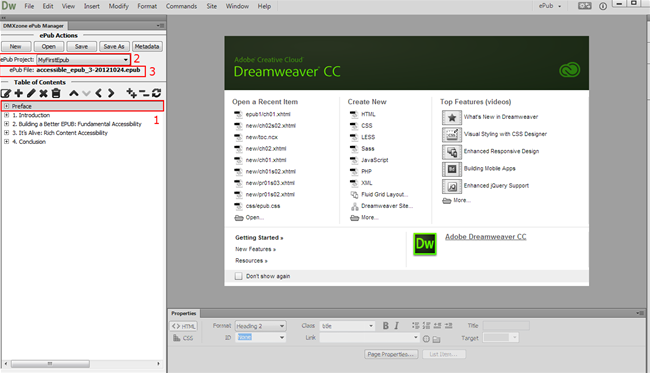The image size is (650, 373).
Task: Refresh the table of contents
Action: pos(156,93)
